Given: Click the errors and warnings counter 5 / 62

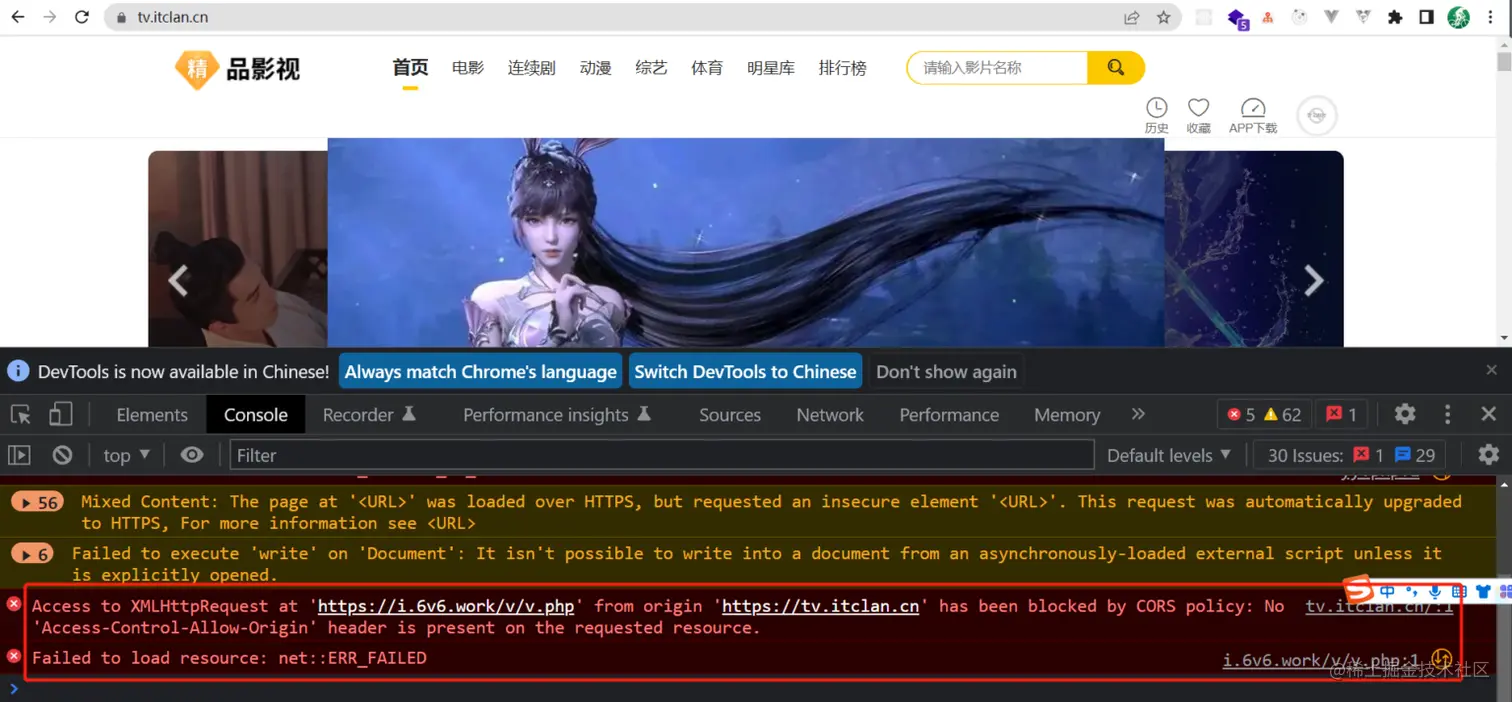Looking at the screenshot, I should [1264, 414].
